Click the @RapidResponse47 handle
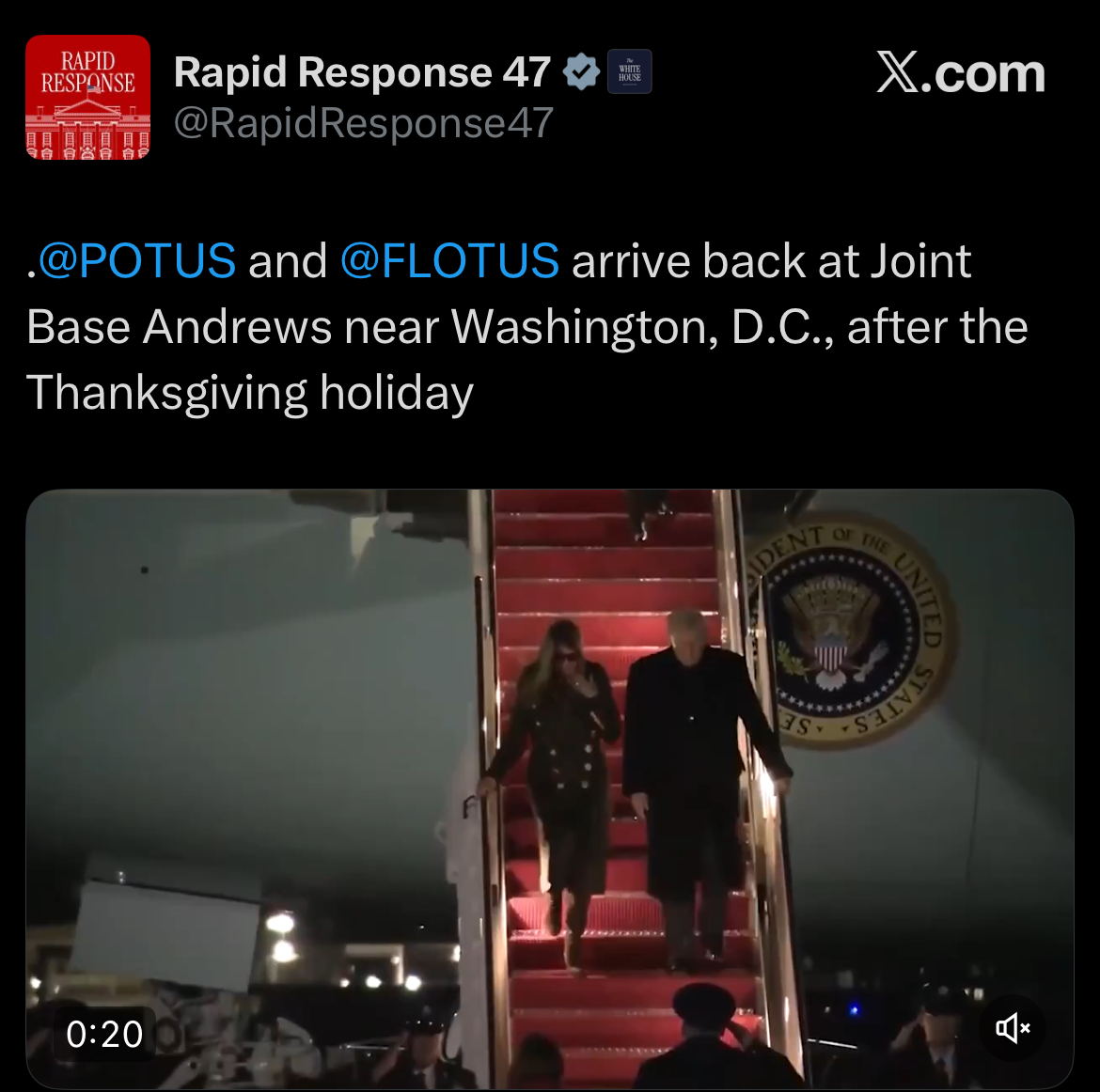This screenshot has height=1092, width=1100. 364,123
